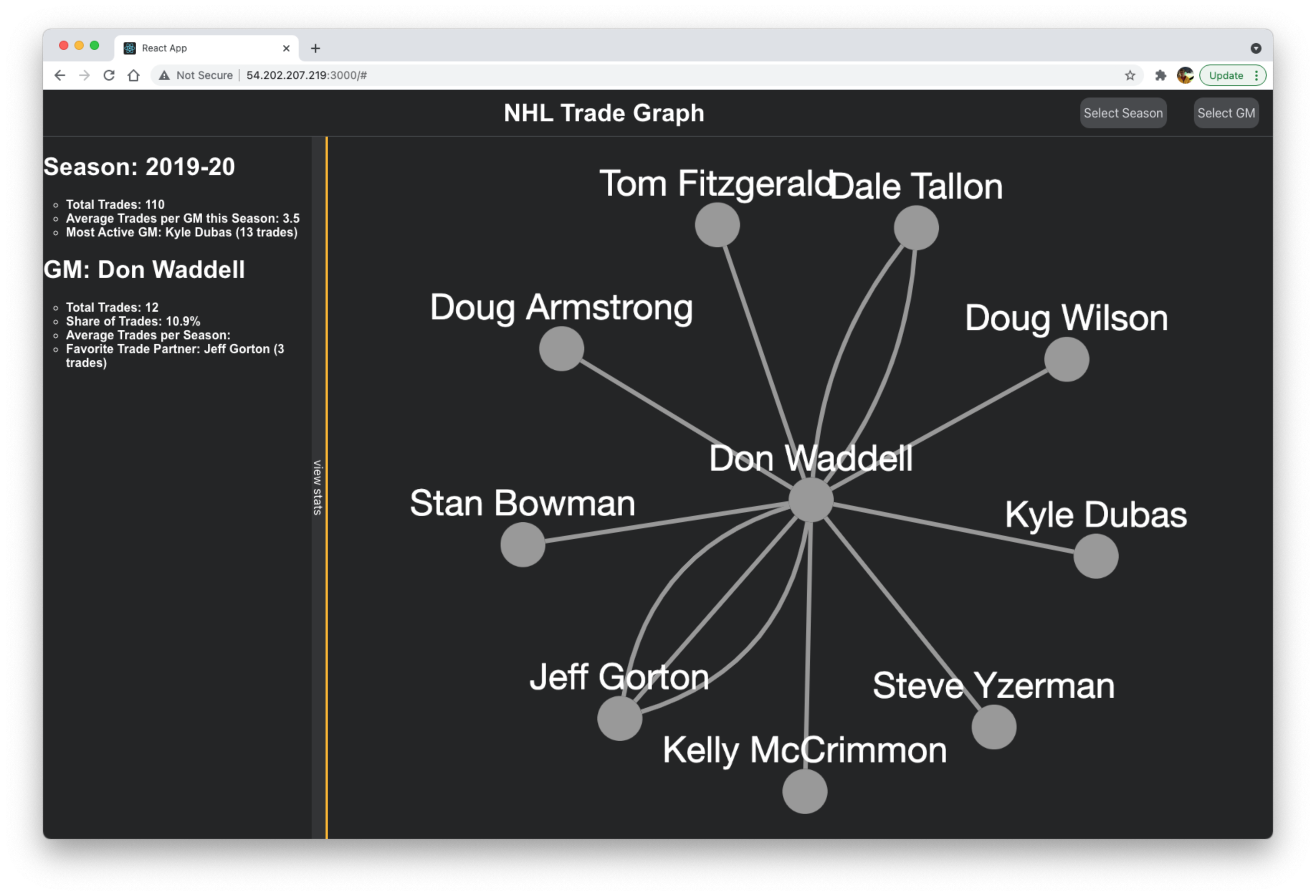Open the Select Season dropdown

(1123, 113)
